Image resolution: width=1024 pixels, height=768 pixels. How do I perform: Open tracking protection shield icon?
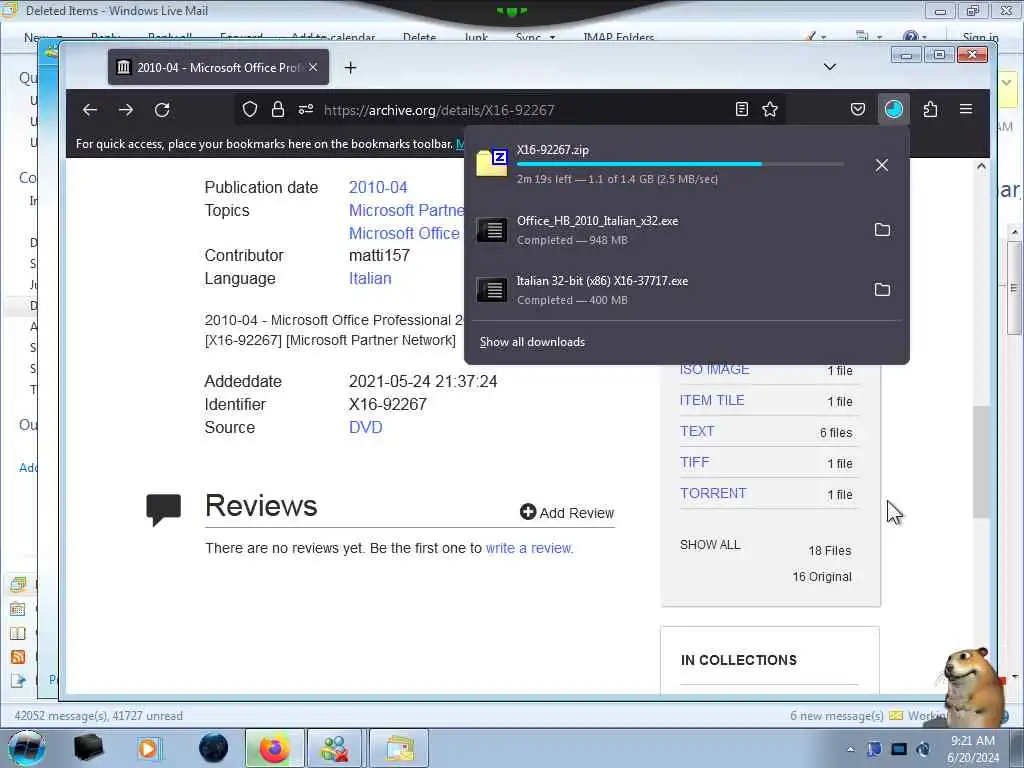pos(249,110)
